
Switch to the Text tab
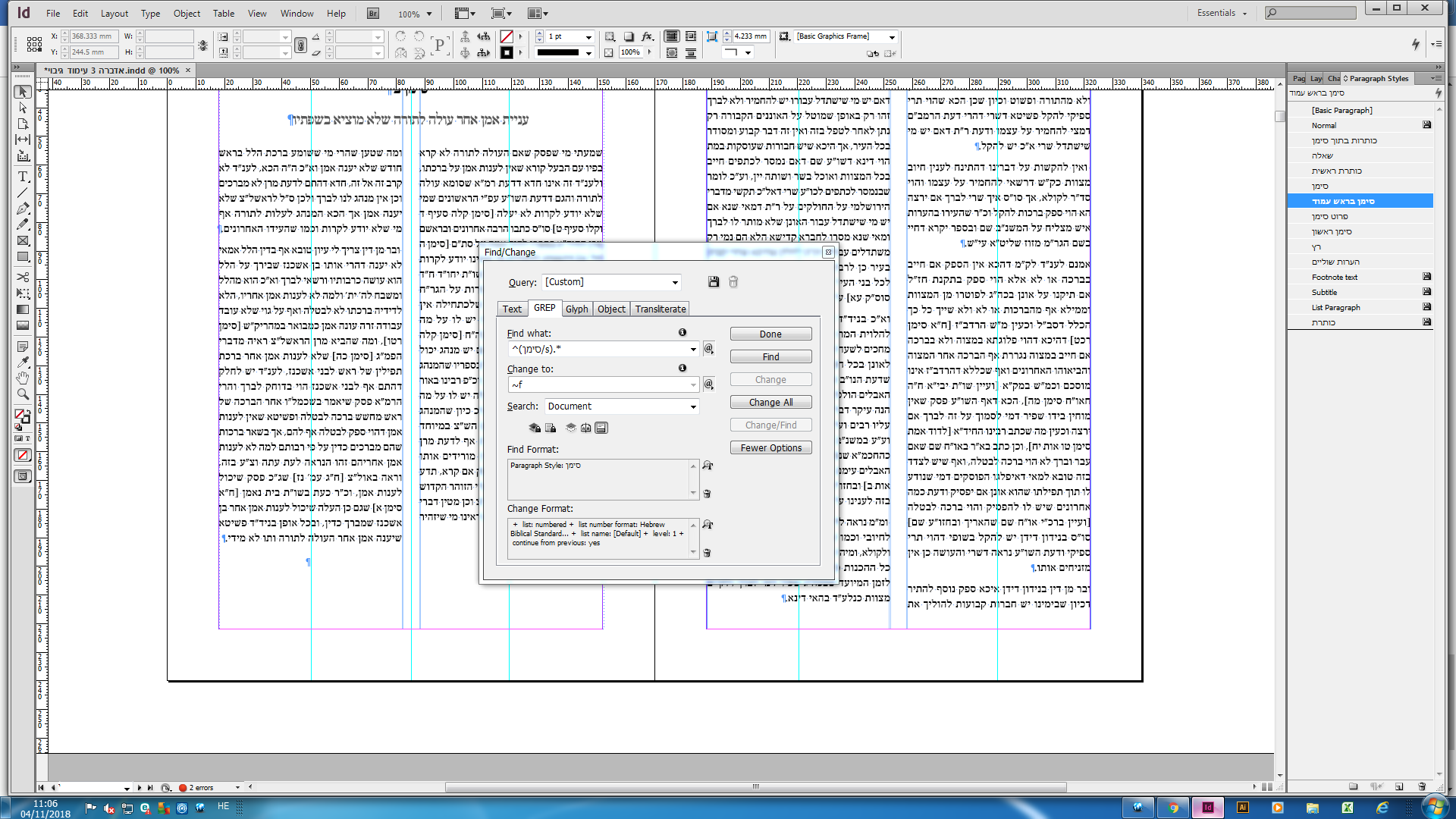[512, 309]
